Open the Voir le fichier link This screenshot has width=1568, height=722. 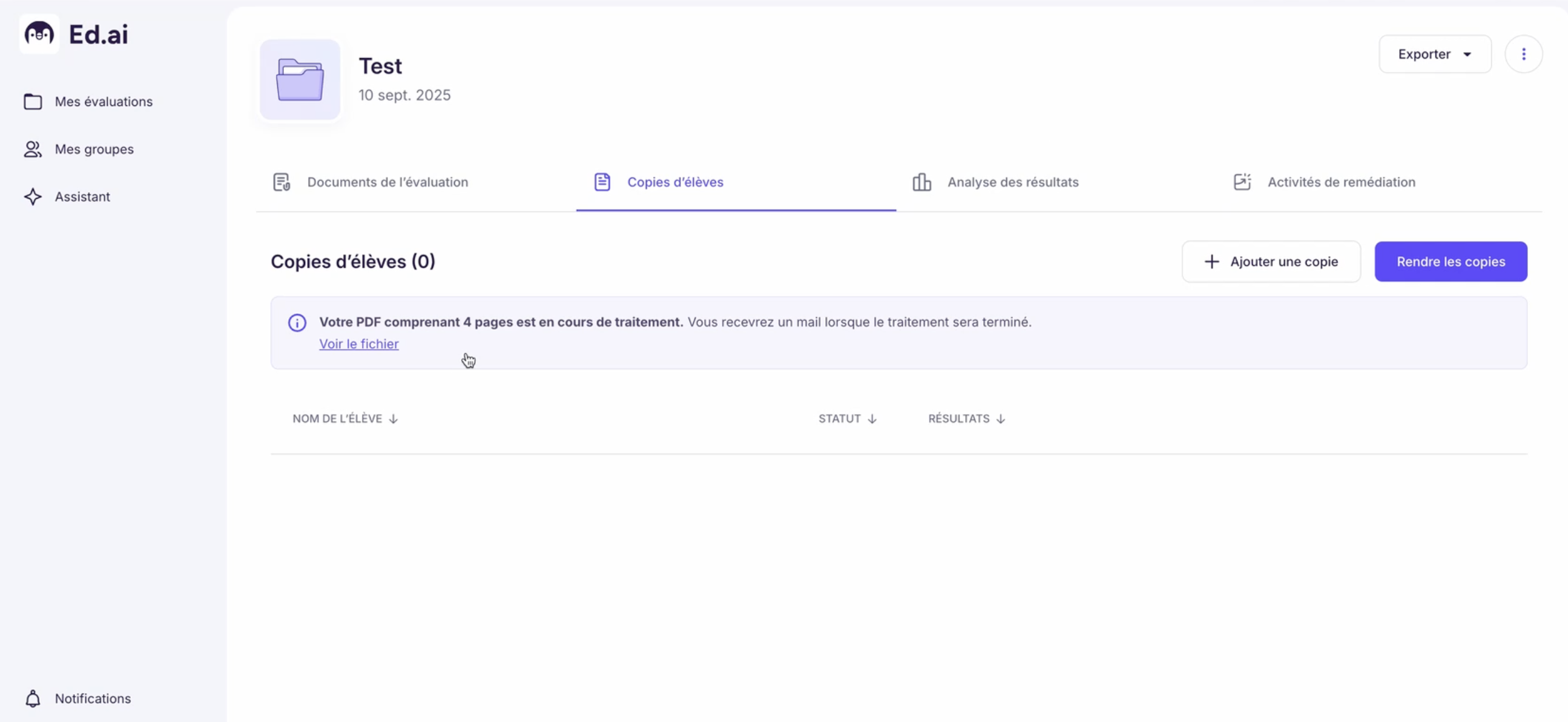pos(359,344)
